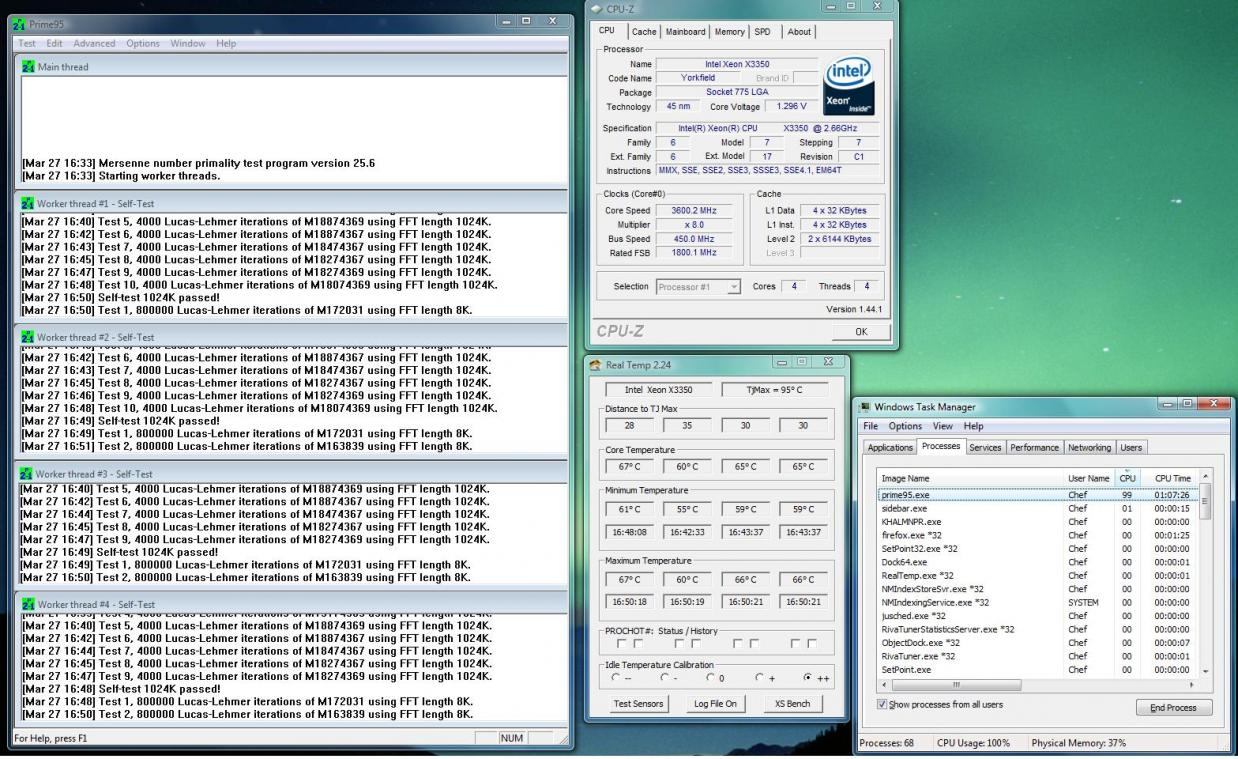Switch to the About tab in CPU-Z
The image size is (1238, 759).
point(800,32)
